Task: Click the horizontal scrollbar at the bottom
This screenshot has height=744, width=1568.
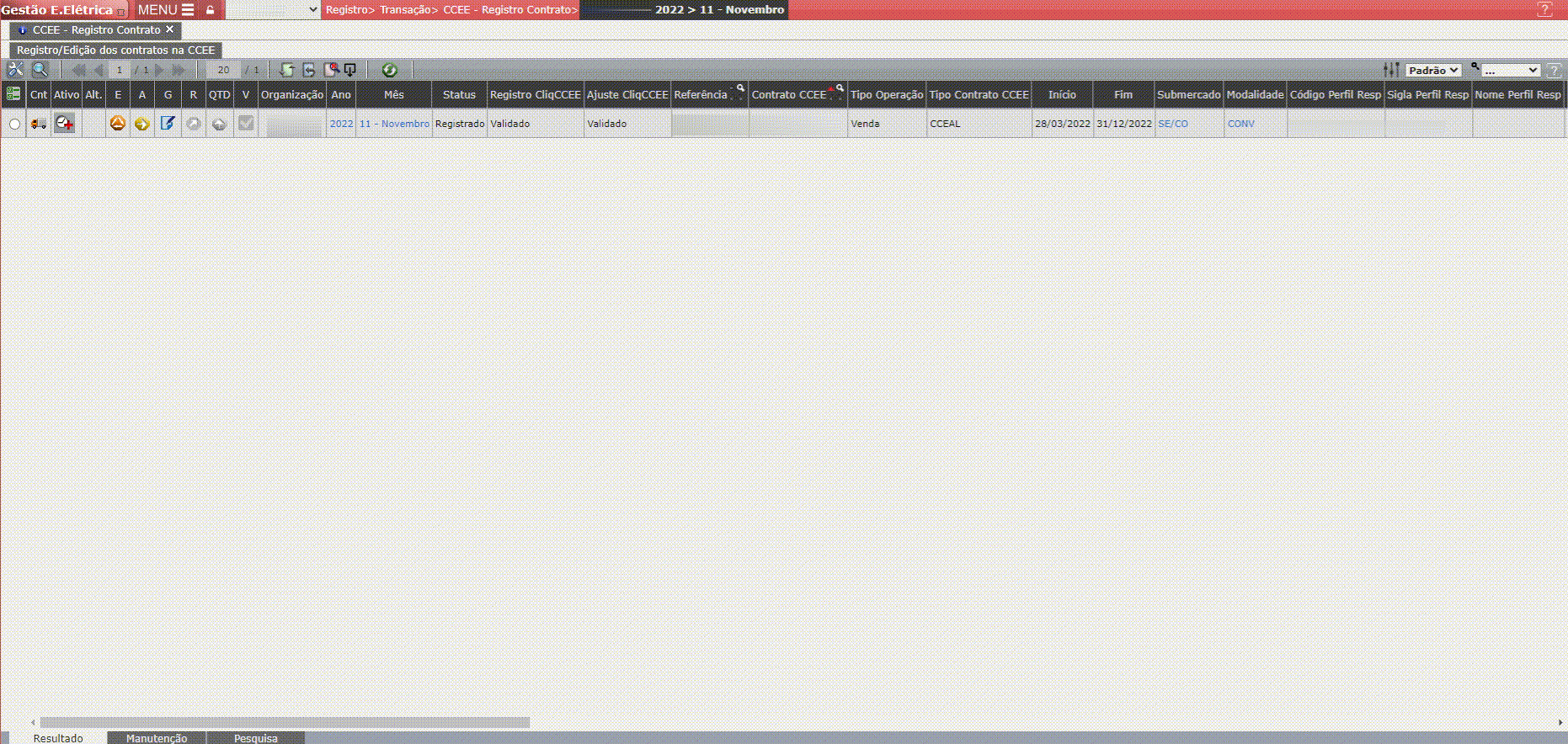Action: click(x=285, y=722)
